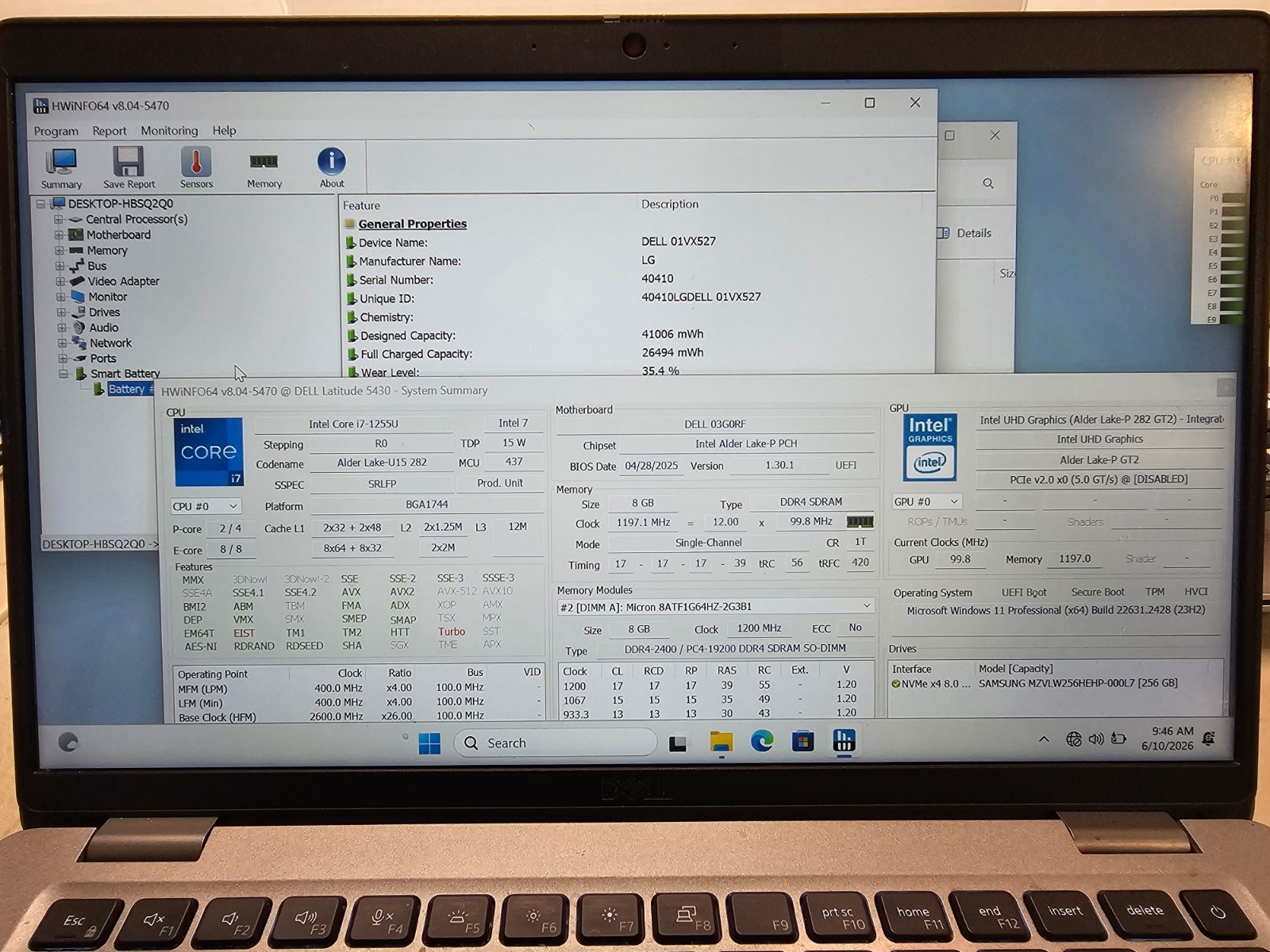Select Network in the device tree
Viewport: 1270px width, 952px height.
pyautogui.click(x=110, y=343)
